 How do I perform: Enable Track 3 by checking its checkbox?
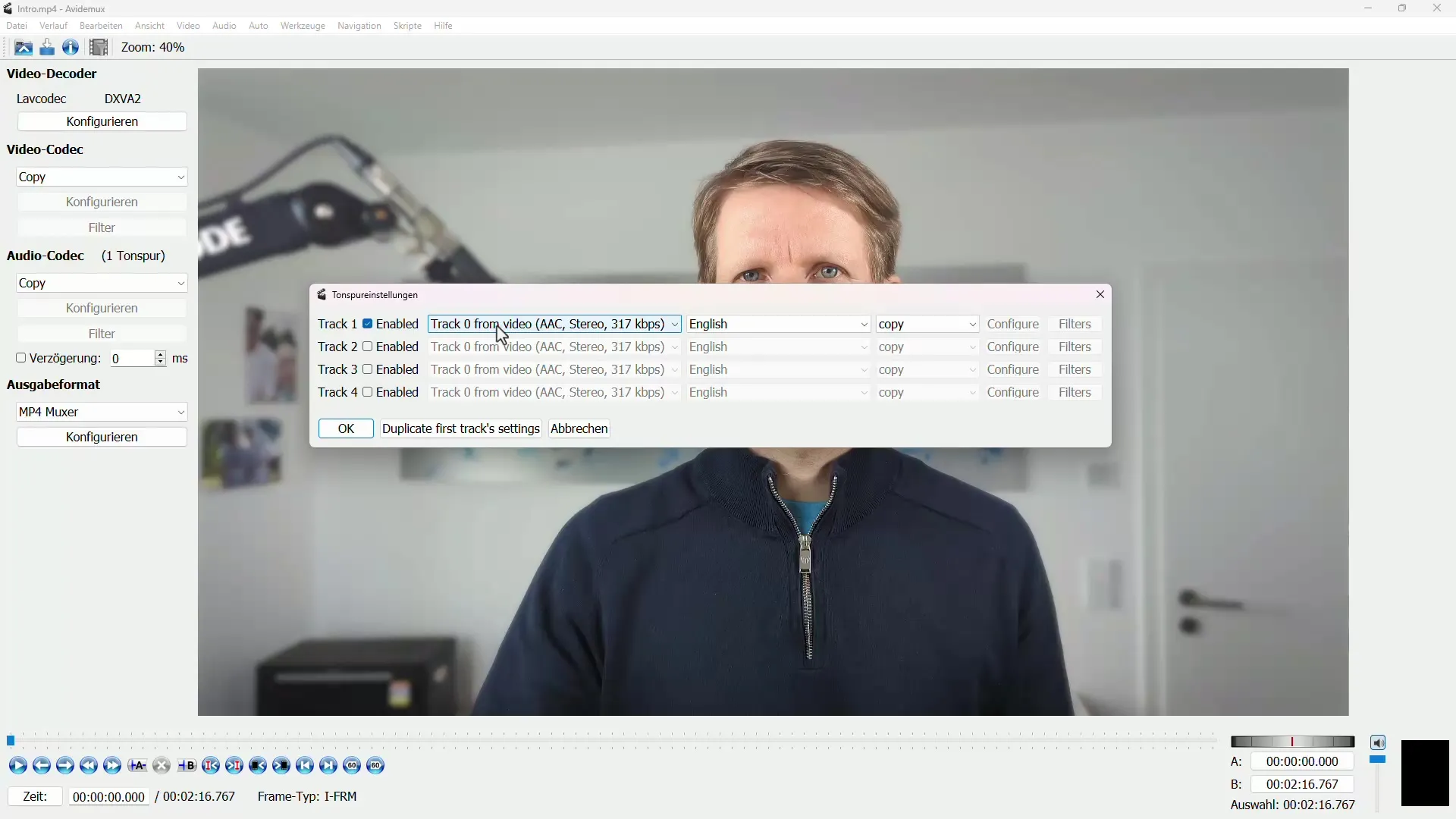pos(368,369)
